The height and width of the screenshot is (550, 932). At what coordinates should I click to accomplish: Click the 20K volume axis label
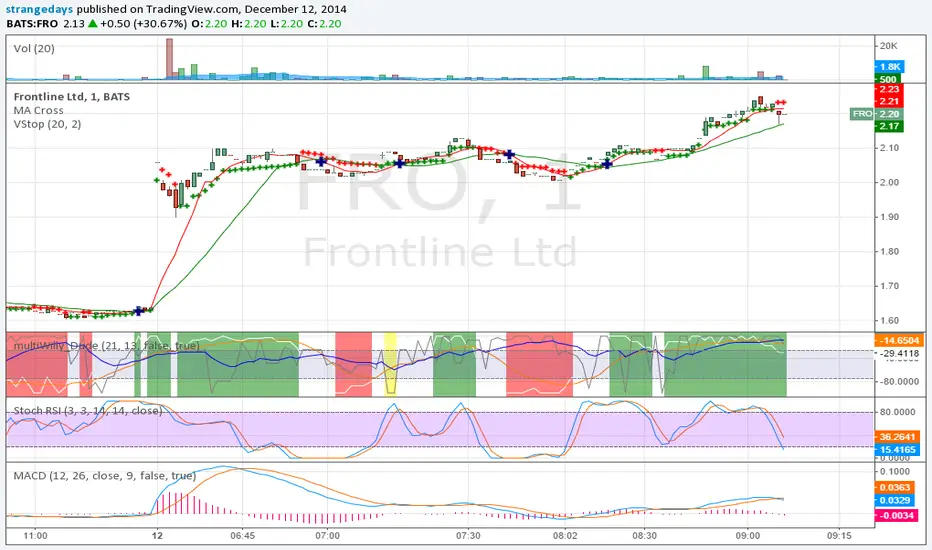click(889, 46)
